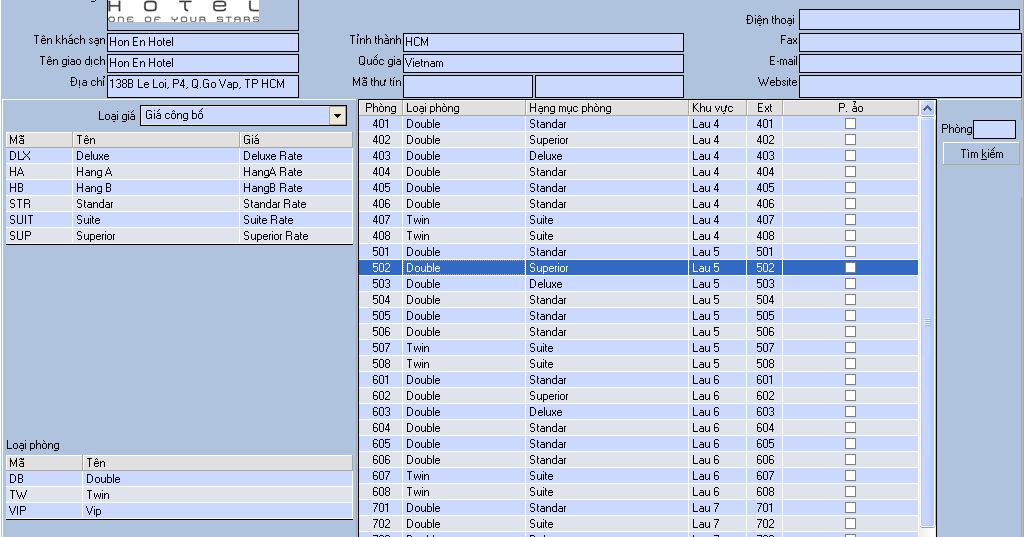This screenshot has height=537, width=1024.
Task: Click the Website input field
Action: point(910,85)
